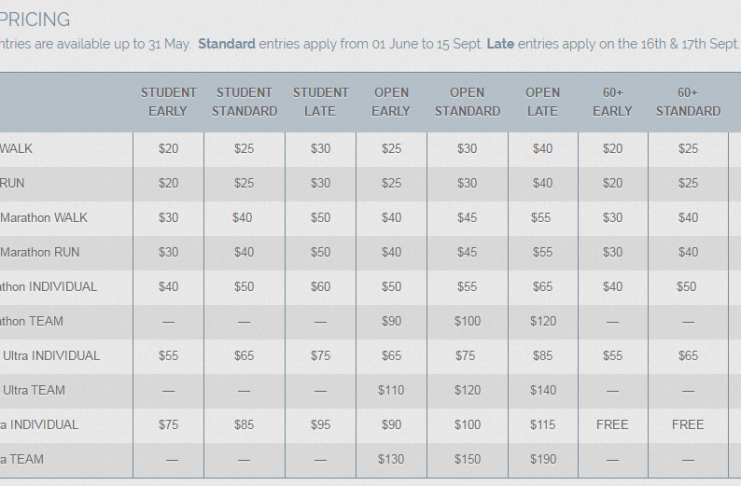The width and height of the screenshot is (741, 486).
Task: Click the 60+ EARLY column header
Action: tap(612, 102)
